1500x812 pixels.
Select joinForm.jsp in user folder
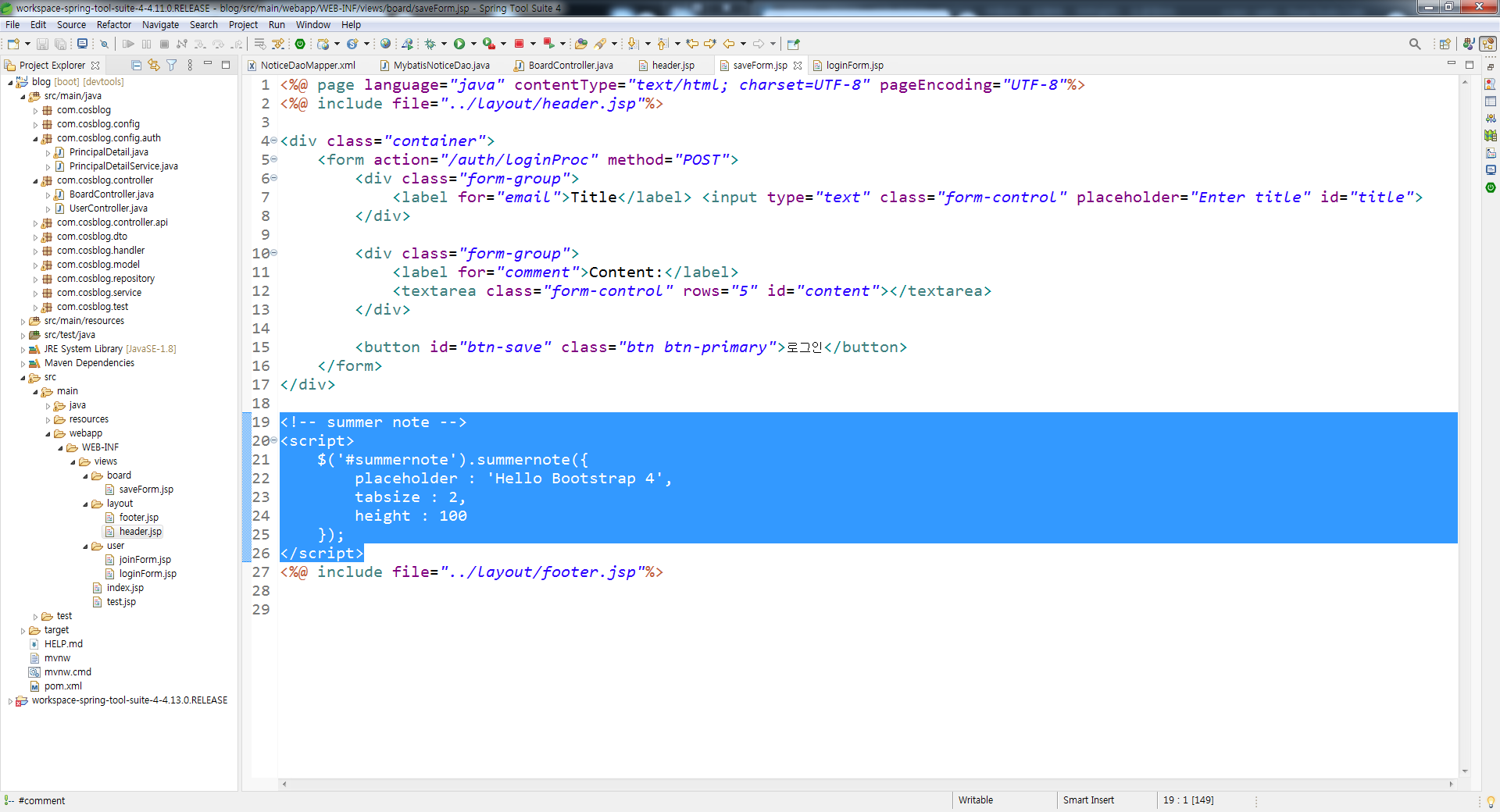(x=145, y=560)
